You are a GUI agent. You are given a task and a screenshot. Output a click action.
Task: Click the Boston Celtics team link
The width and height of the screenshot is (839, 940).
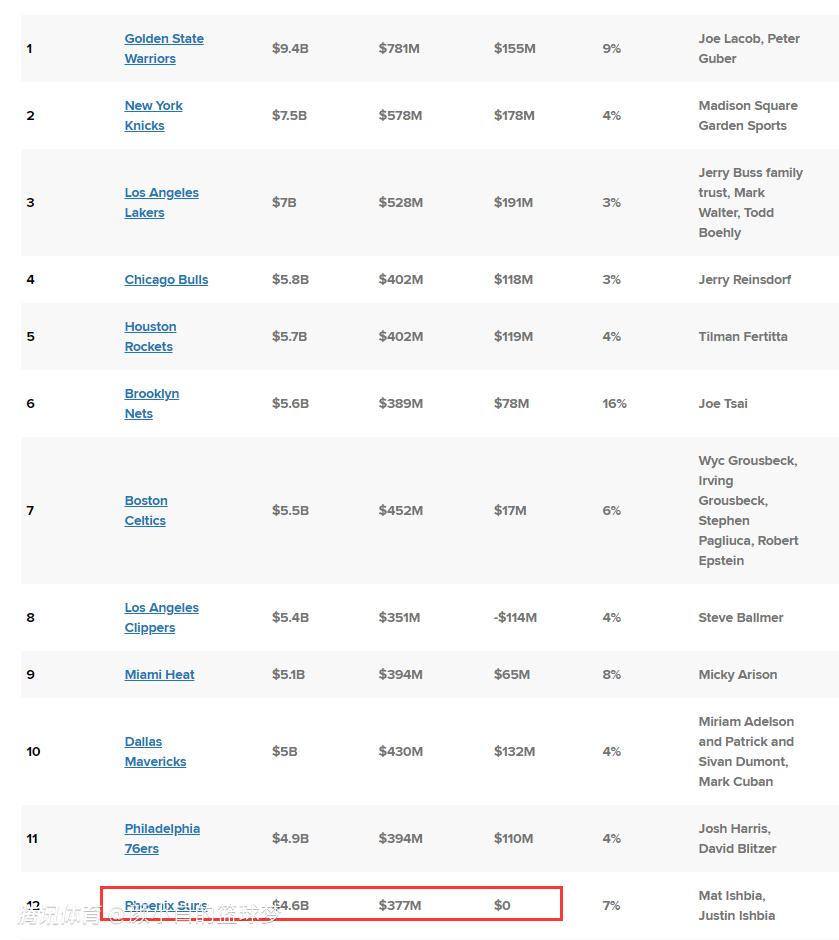[146, 501]
